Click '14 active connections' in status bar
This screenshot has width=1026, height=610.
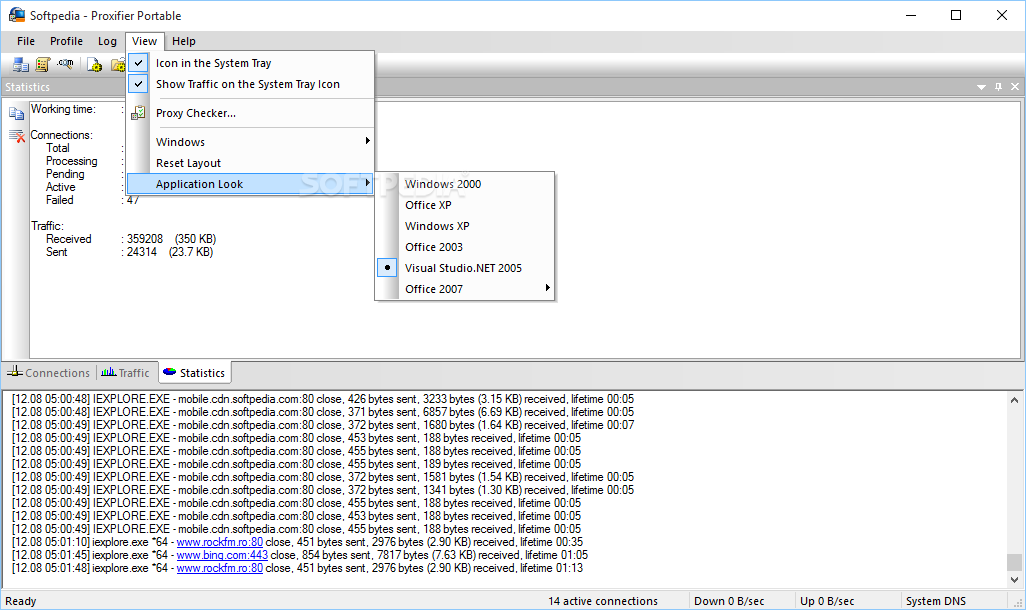(x=603, y=601)
